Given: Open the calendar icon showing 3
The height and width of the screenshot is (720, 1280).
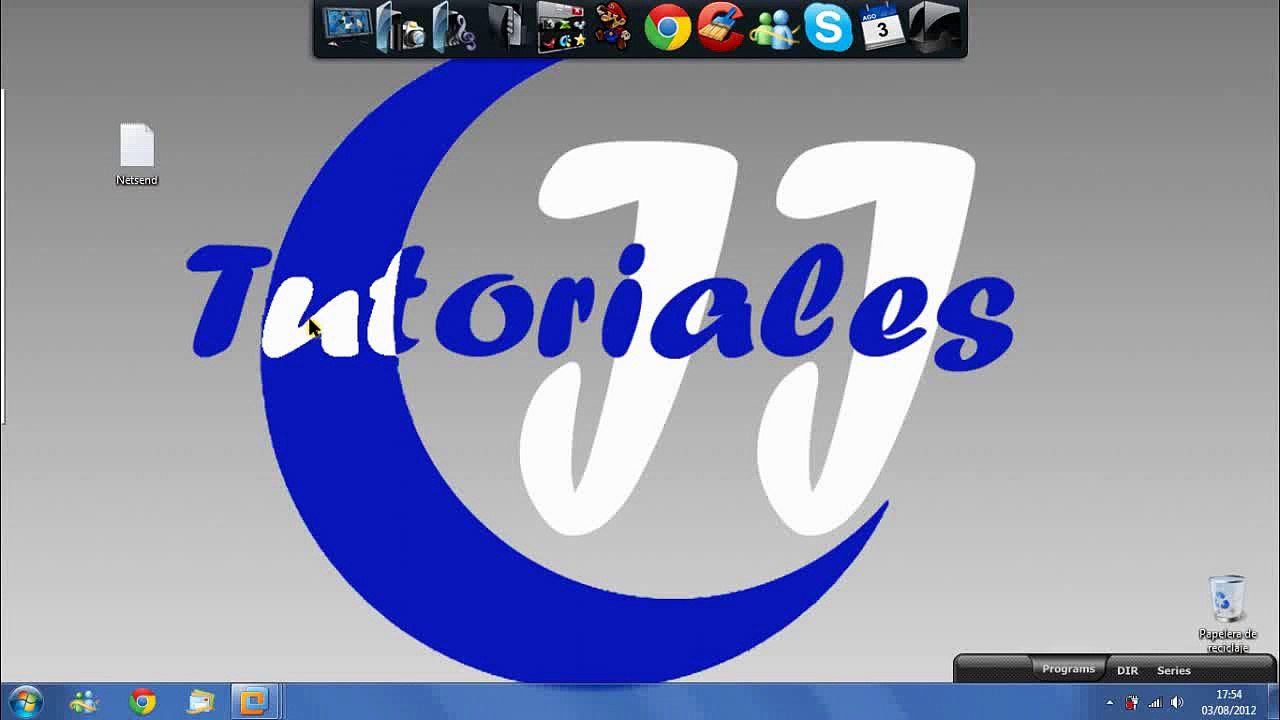Looking at the screenshot, I should [882, 27].
